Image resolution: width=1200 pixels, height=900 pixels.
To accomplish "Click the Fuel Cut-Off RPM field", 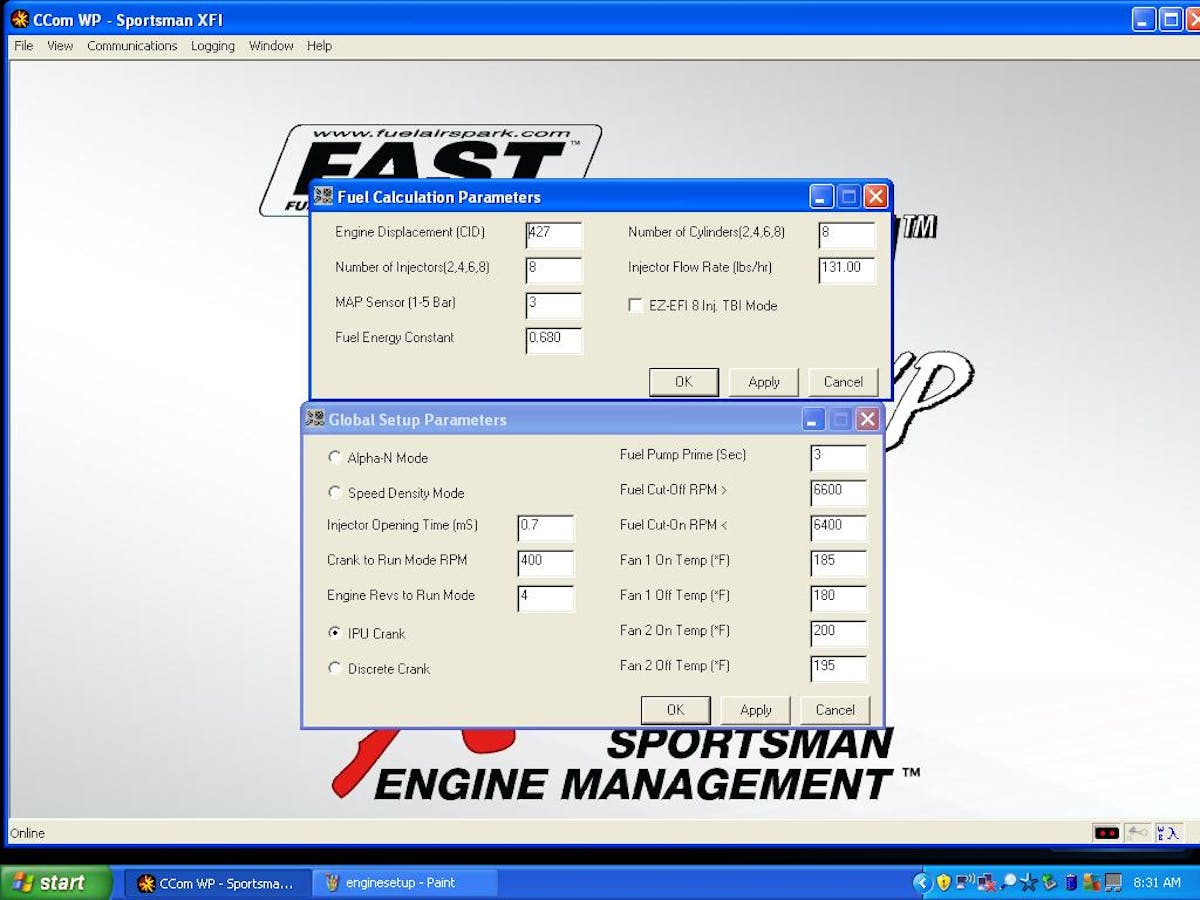I will point(838,491).
